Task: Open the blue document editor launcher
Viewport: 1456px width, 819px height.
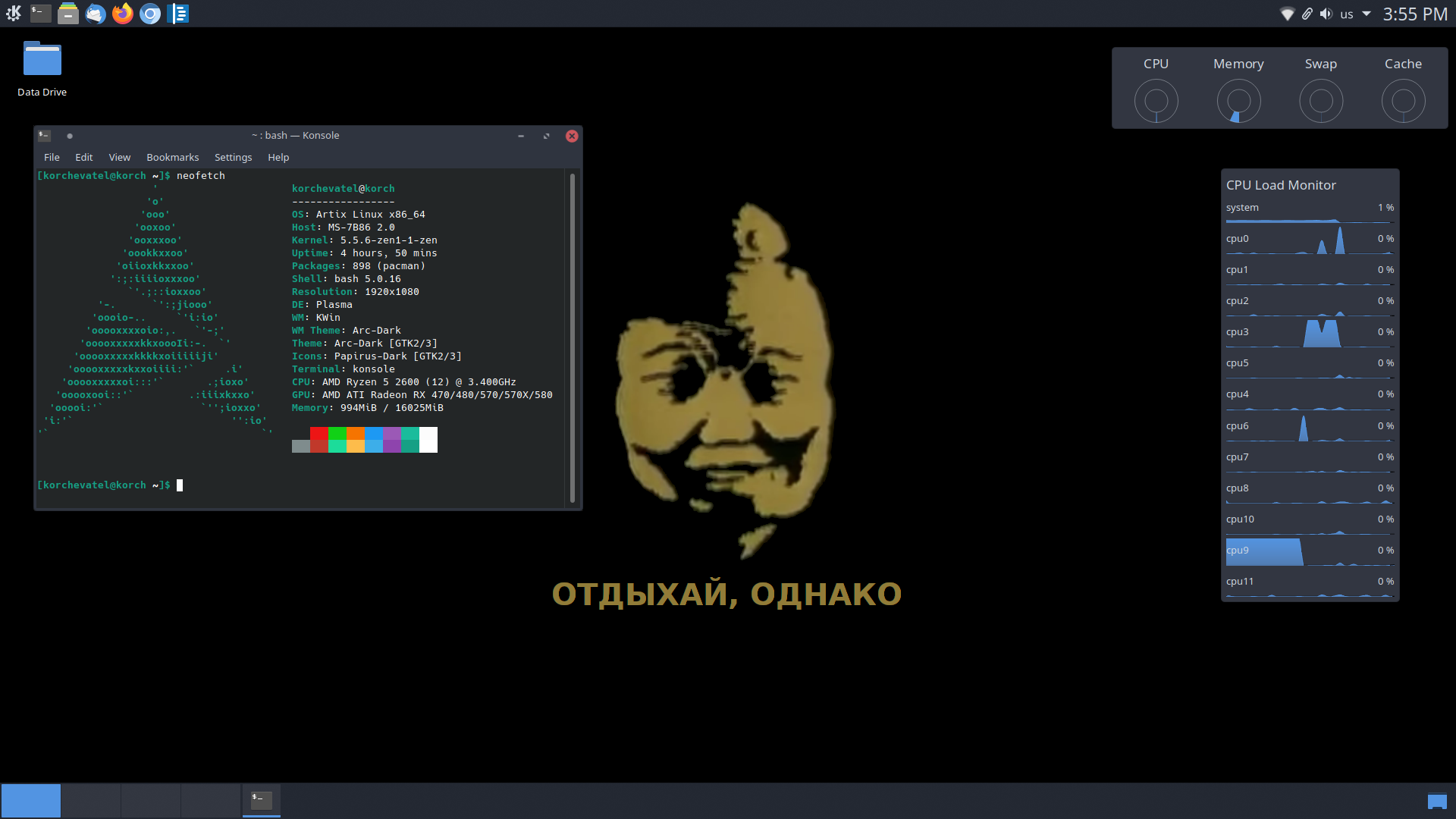Action: 178,14
